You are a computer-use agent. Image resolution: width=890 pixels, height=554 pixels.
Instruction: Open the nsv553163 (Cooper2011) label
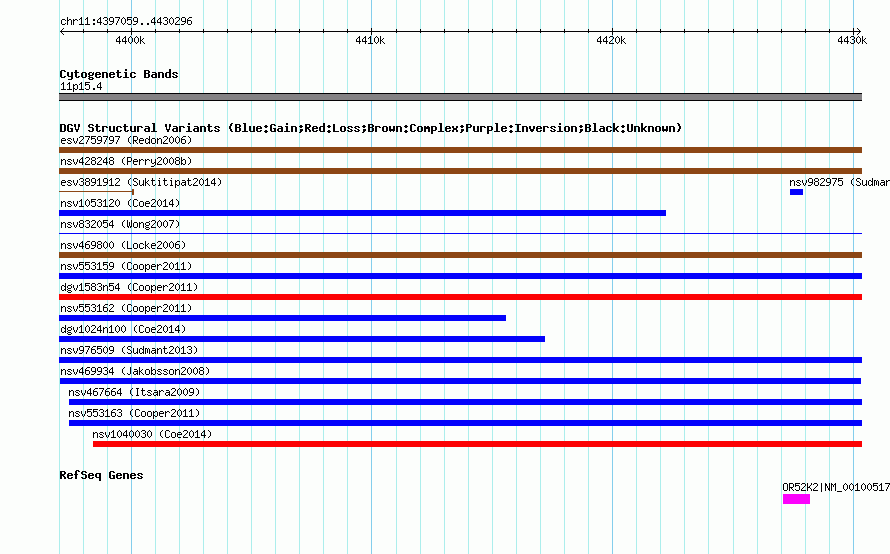point(134,413)
